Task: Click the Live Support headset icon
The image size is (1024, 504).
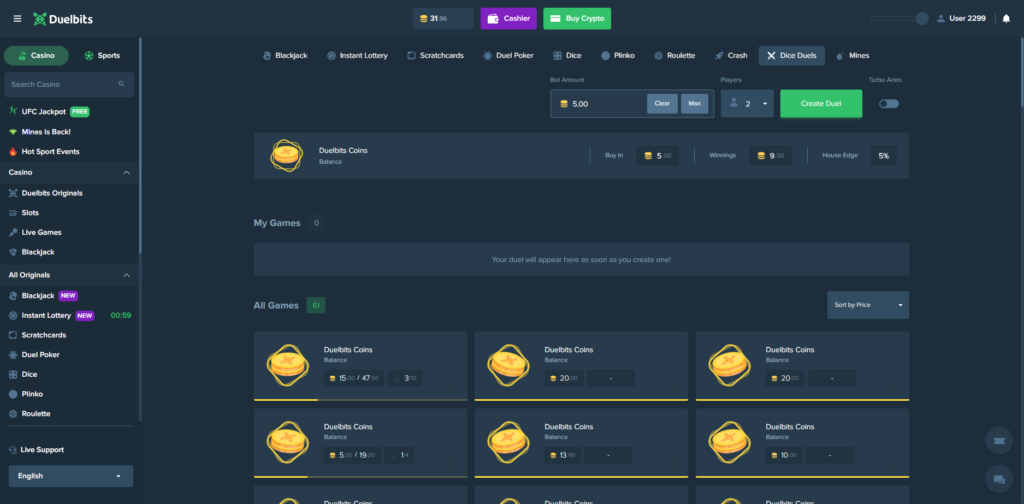Action: (13, 450)
